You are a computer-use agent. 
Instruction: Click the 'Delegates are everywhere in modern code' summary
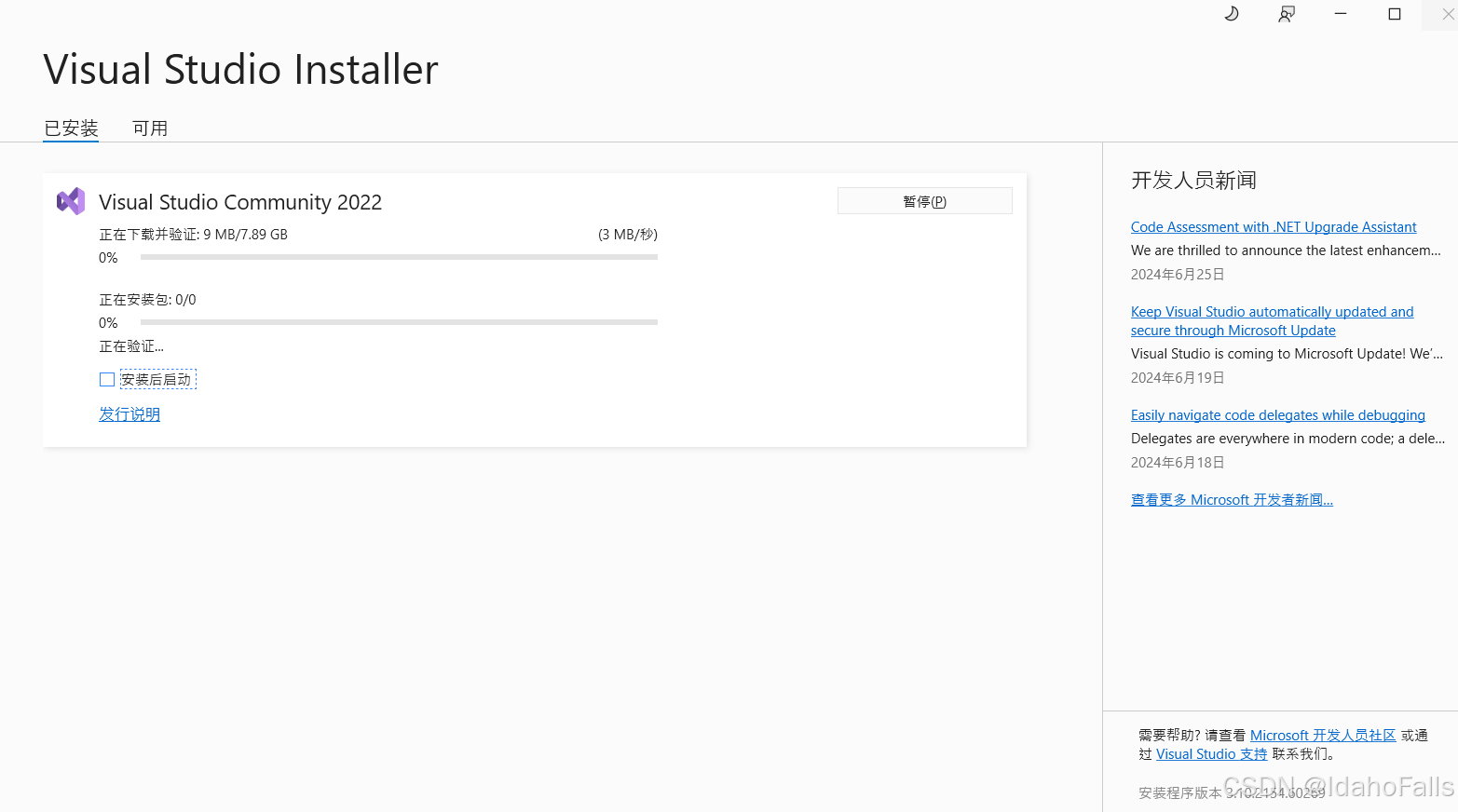[x=1288, y=439]
